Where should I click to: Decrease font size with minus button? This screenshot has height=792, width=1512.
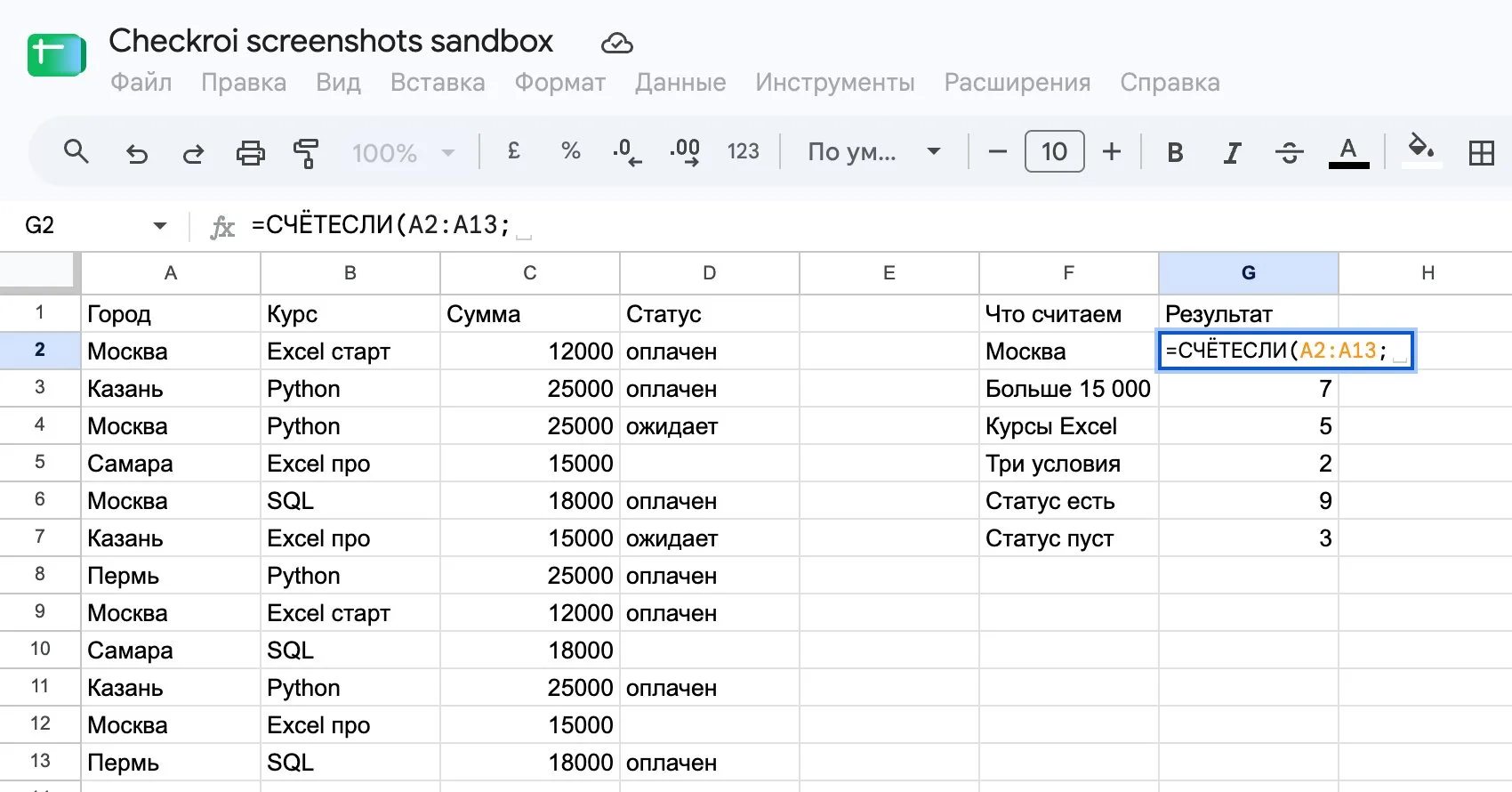click(x=998, y=152)
